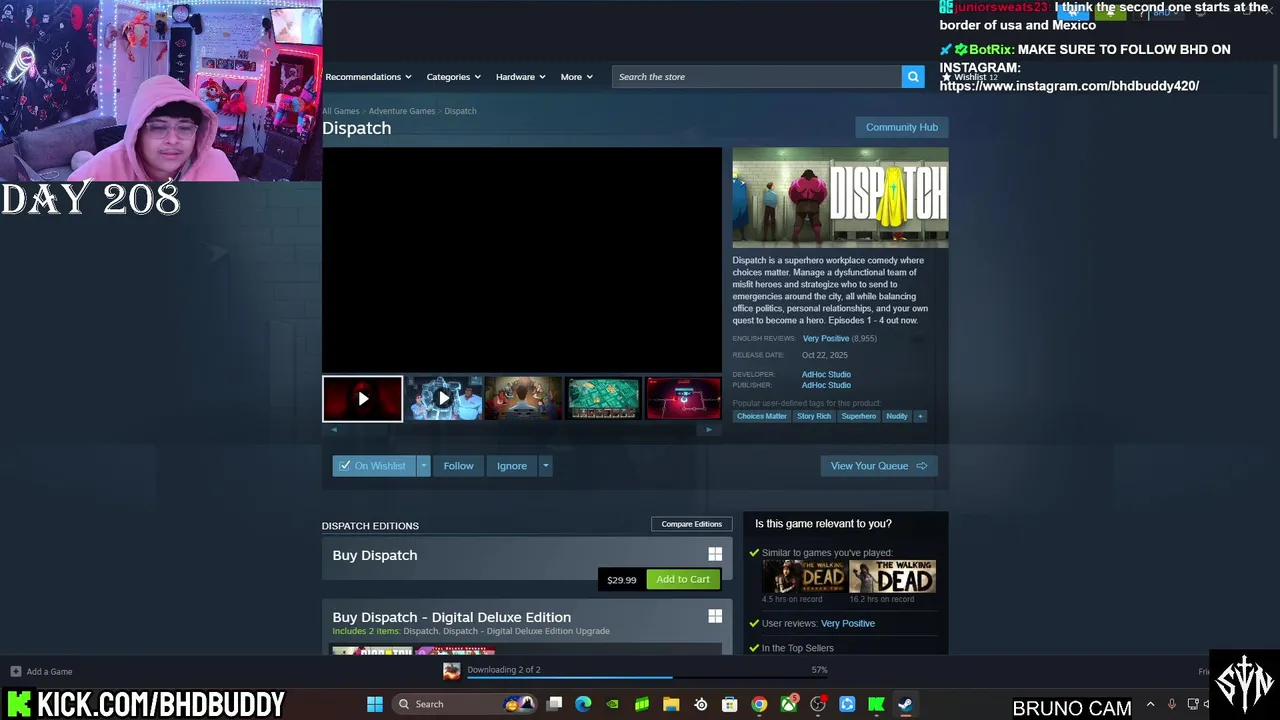Click Very Positive user reviews link in relevance panel
1280x720 pixels.
tap(848, 623)
